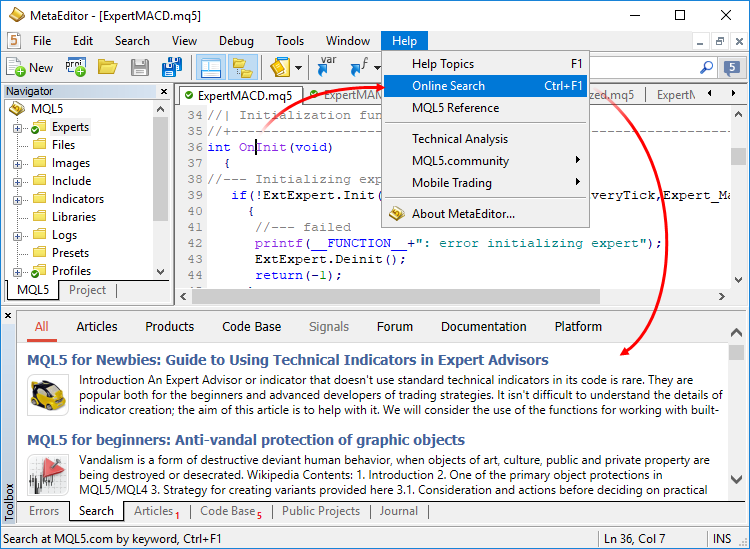Filter search results by Platform
750x549 pixels.
point(578,327)
